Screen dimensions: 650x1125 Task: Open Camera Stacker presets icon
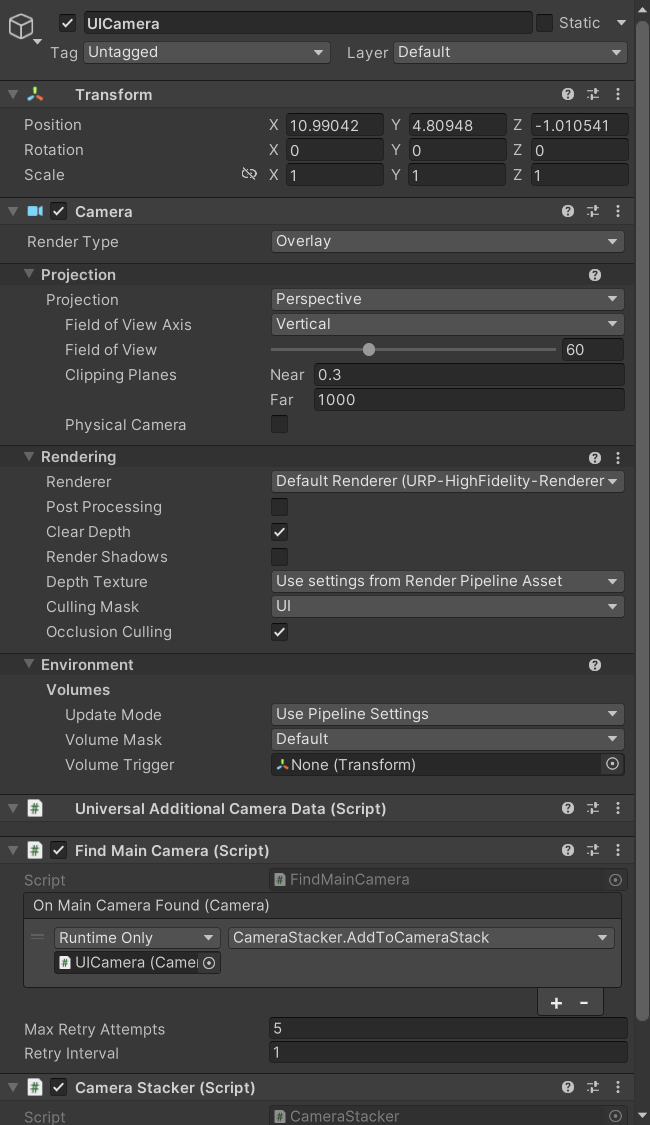(x=593, y=1087)
